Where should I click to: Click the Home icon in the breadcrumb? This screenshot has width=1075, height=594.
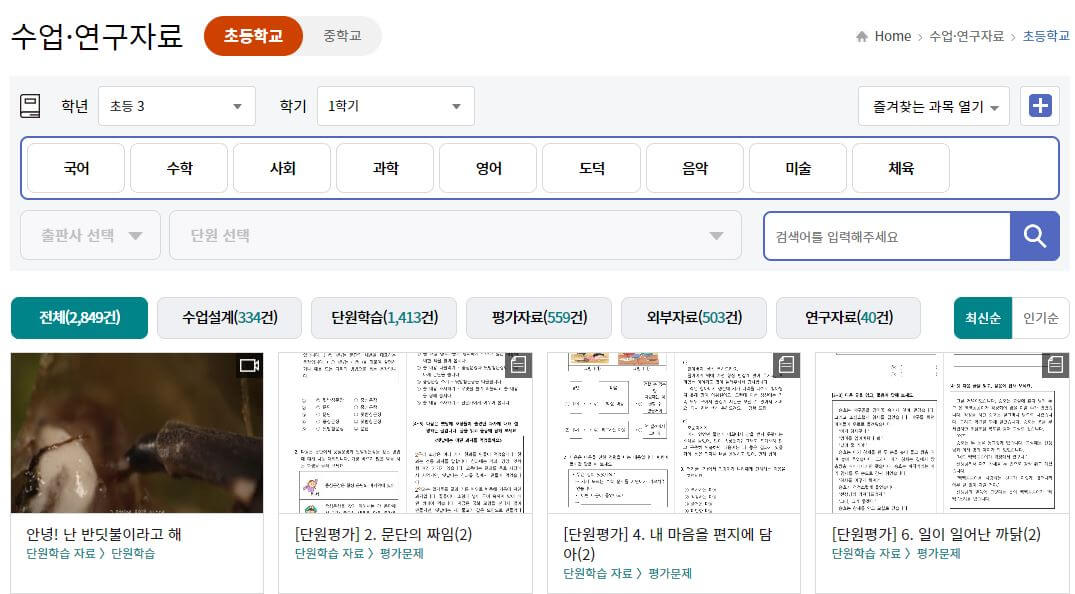pyautogui.click(x=862, y=33)
